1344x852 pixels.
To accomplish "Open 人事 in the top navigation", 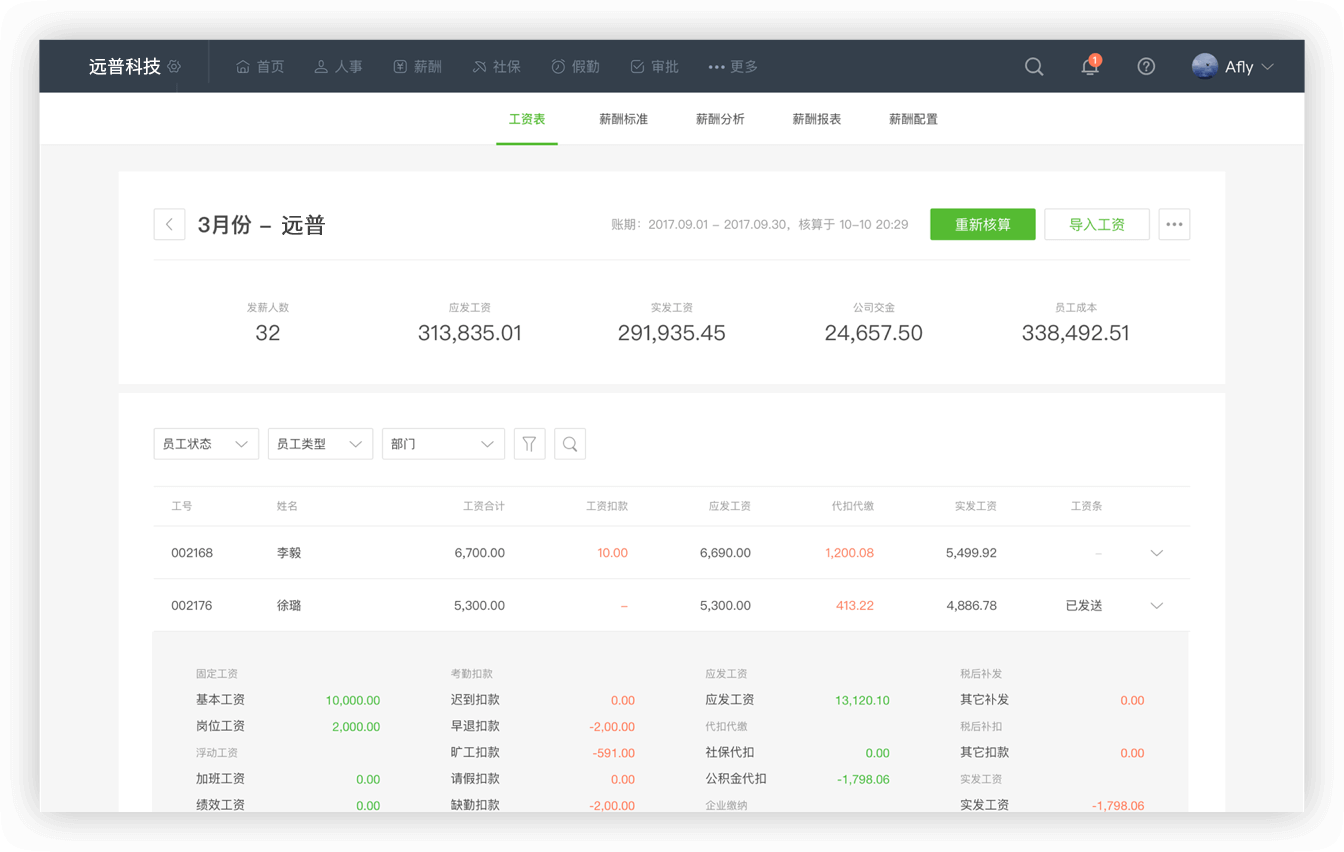I will (338, 67).
